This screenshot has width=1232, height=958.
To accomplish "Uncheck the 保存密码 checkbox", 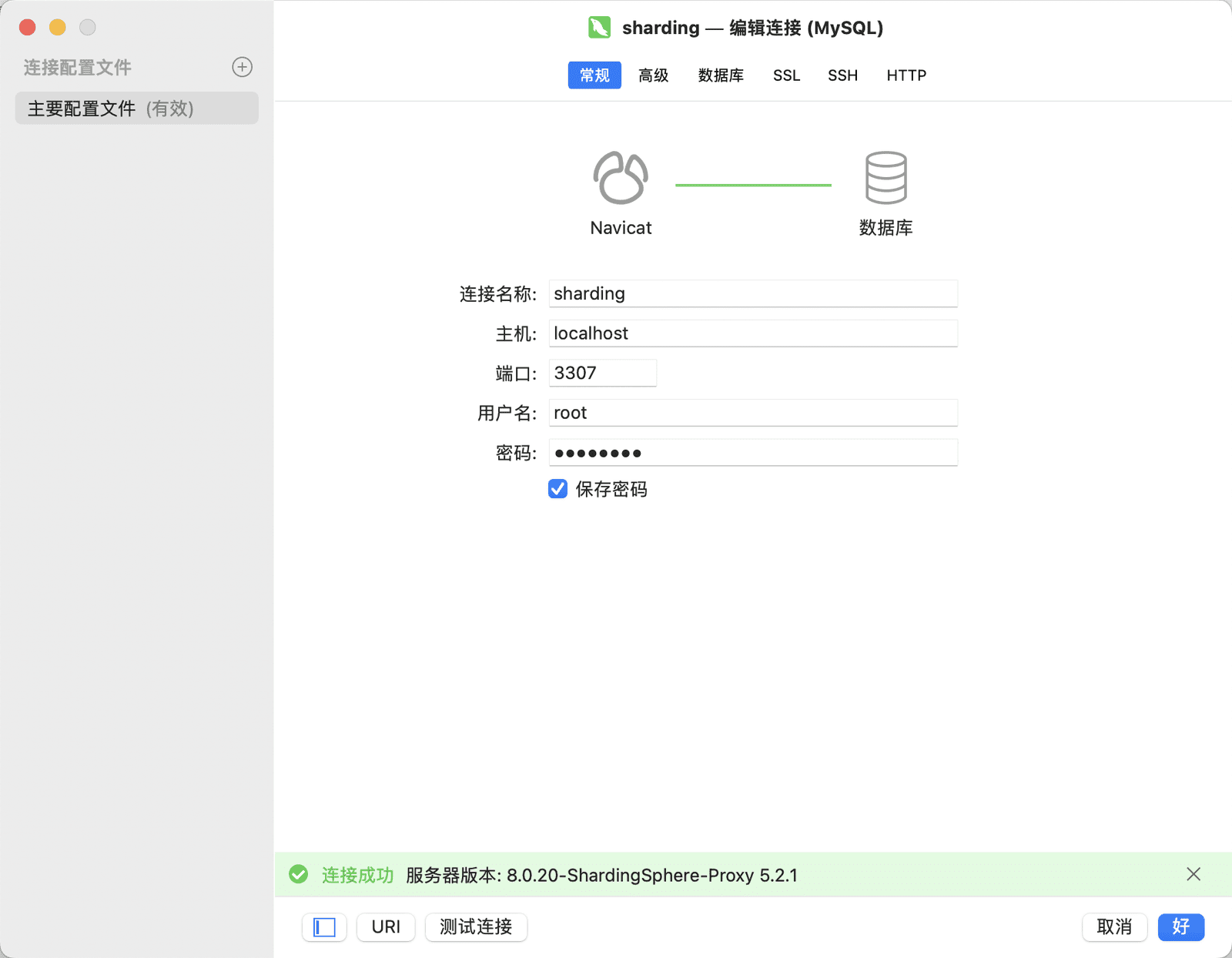I will coord(557,489).
